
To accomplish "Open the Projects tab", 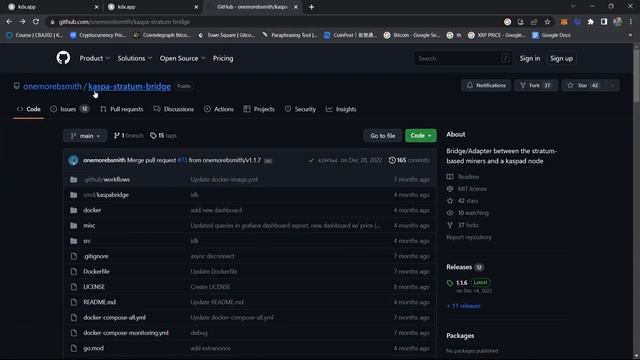I will [259, 109].
